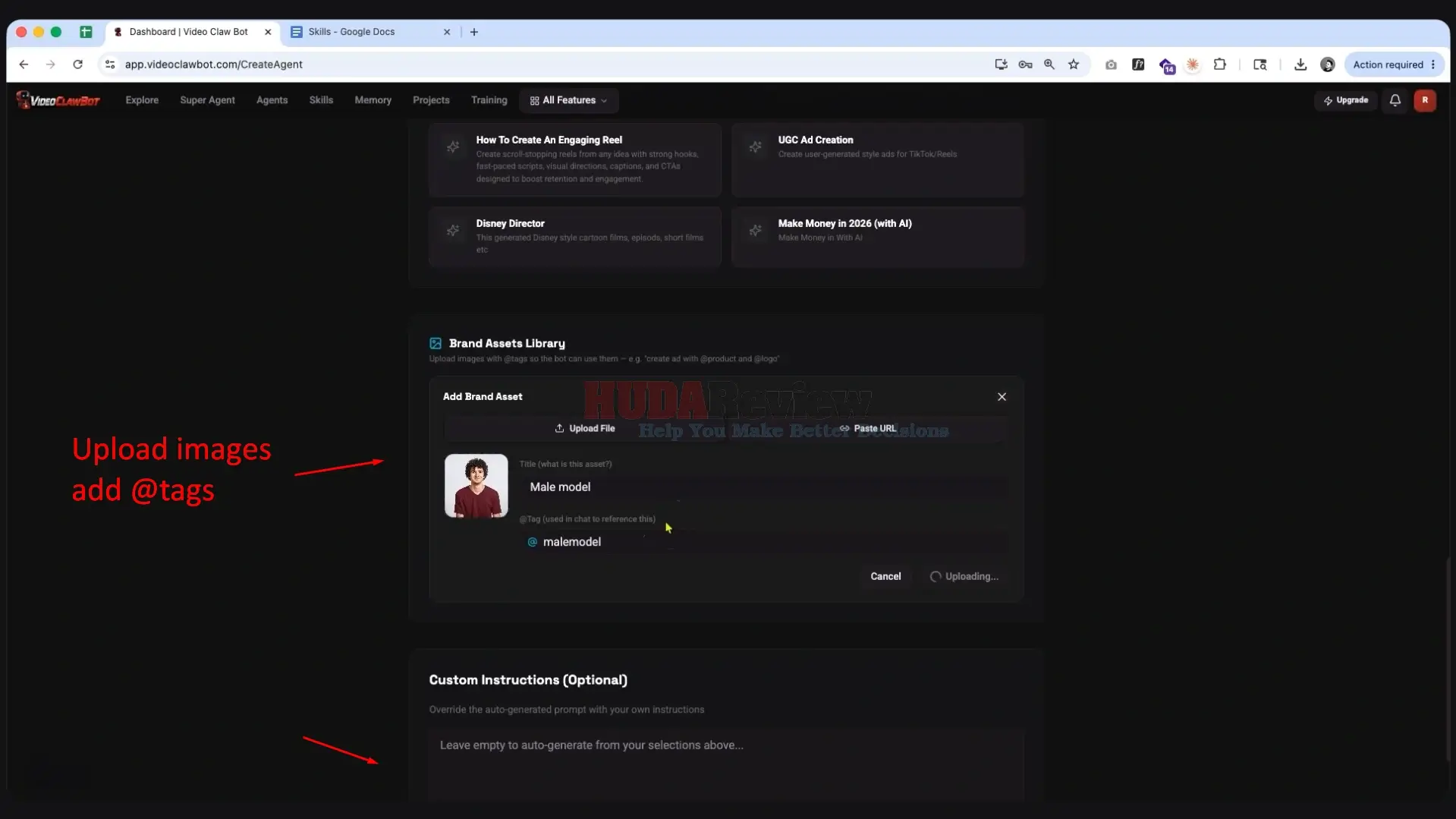Viewport: 1456px width, 819px height.
Task: Click the camera extension icon
Action: (x=1111, y=65)
